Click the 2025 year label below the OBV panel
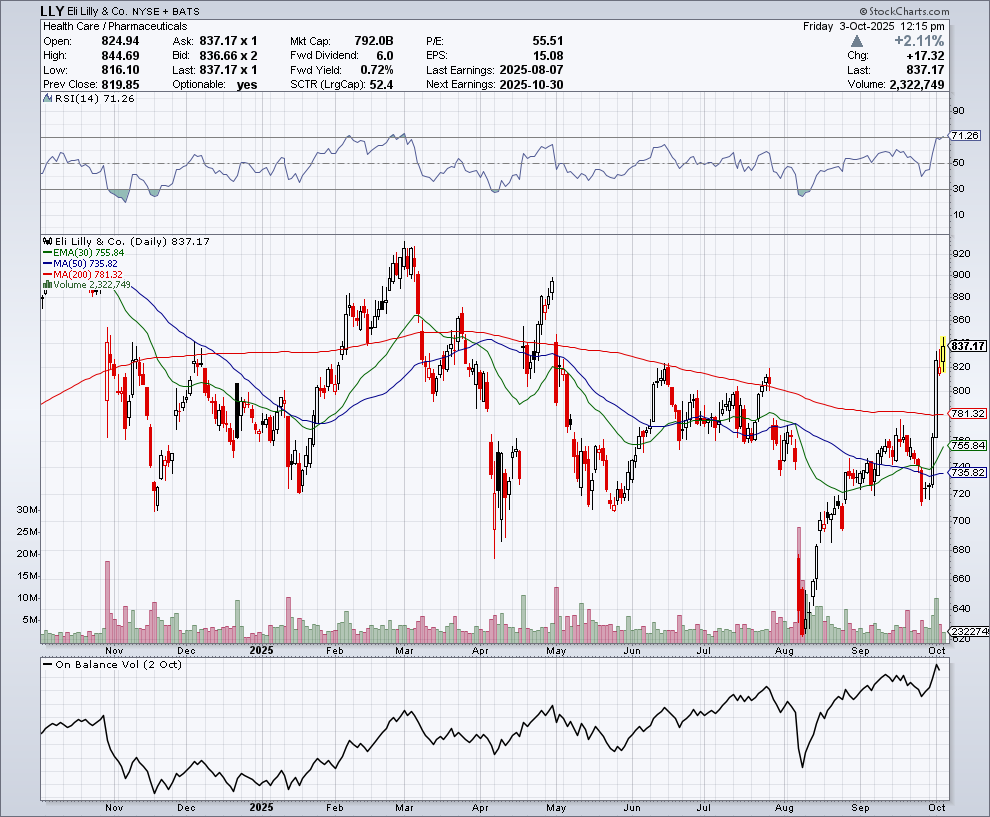The width and height of the screenshot is (990, 817). point(261,807)
